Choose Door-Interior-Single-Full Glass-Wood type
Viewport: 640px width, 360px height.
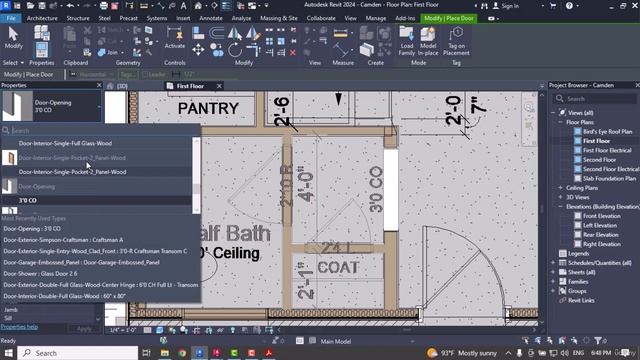(65, 143)
